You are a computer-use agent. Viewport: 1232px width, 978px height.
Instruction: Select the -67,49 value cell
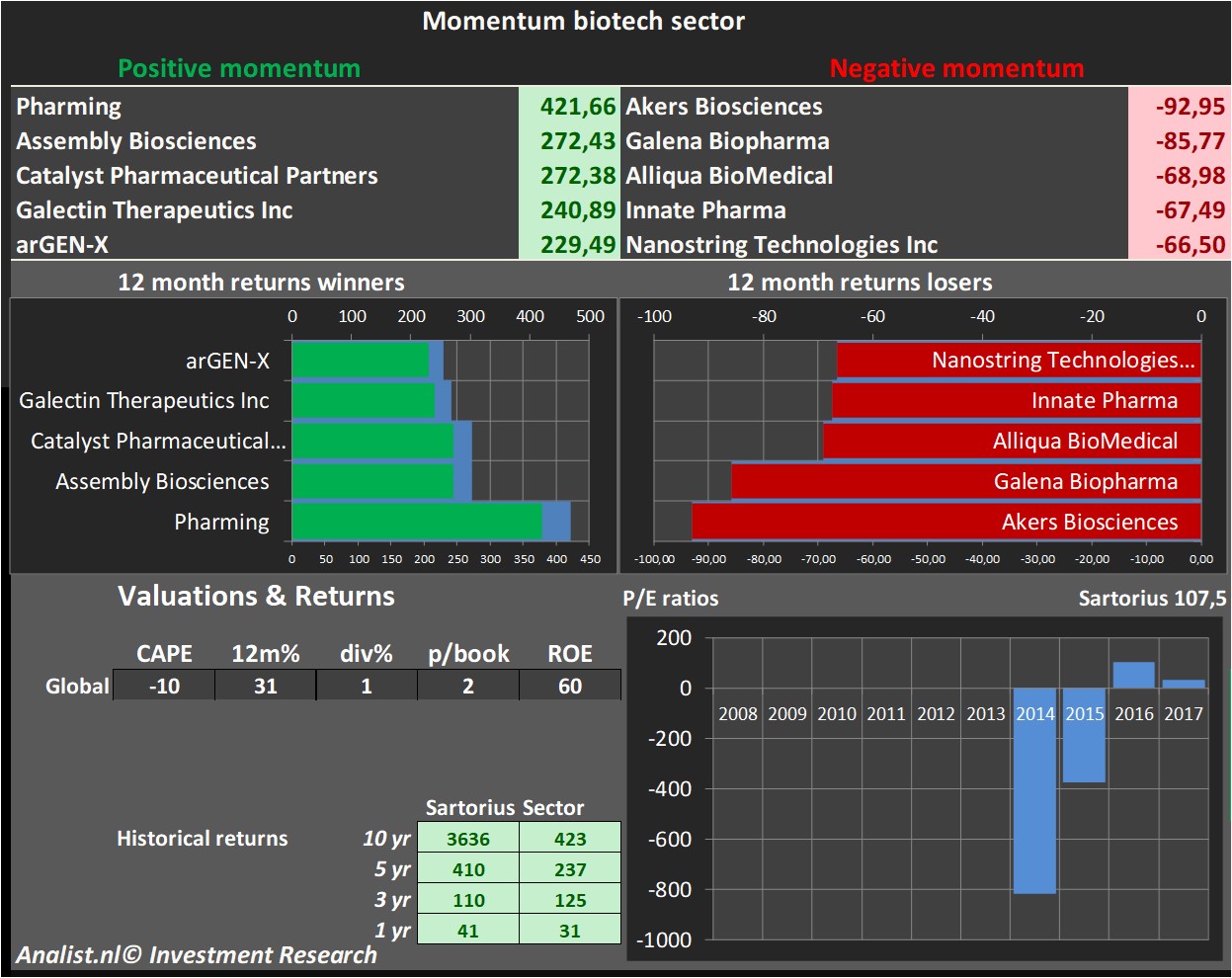click(1179, 209)
